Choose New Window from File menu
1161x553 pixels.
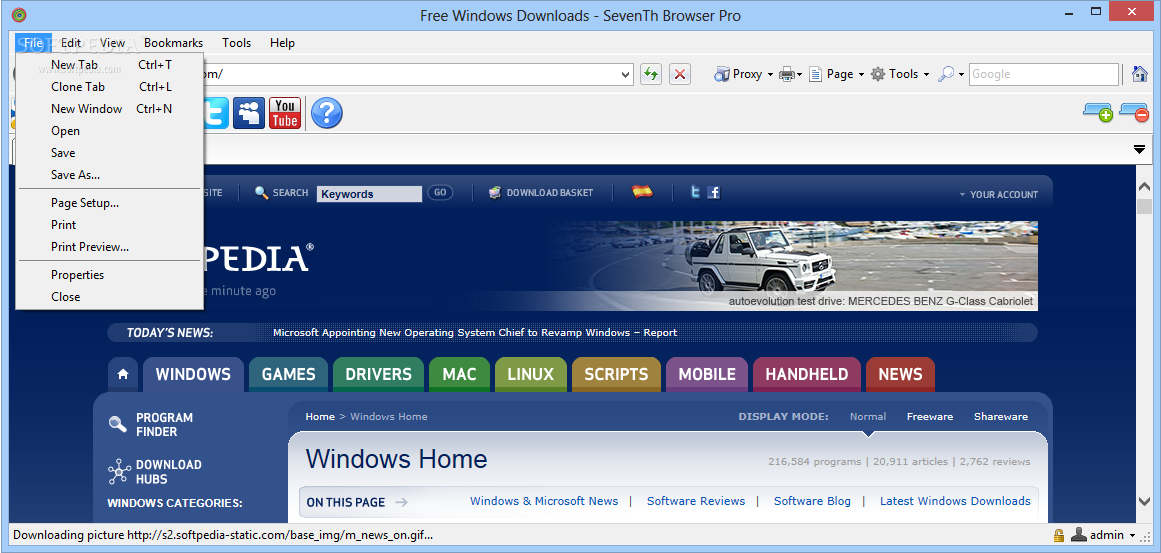(x=110, y=109)
